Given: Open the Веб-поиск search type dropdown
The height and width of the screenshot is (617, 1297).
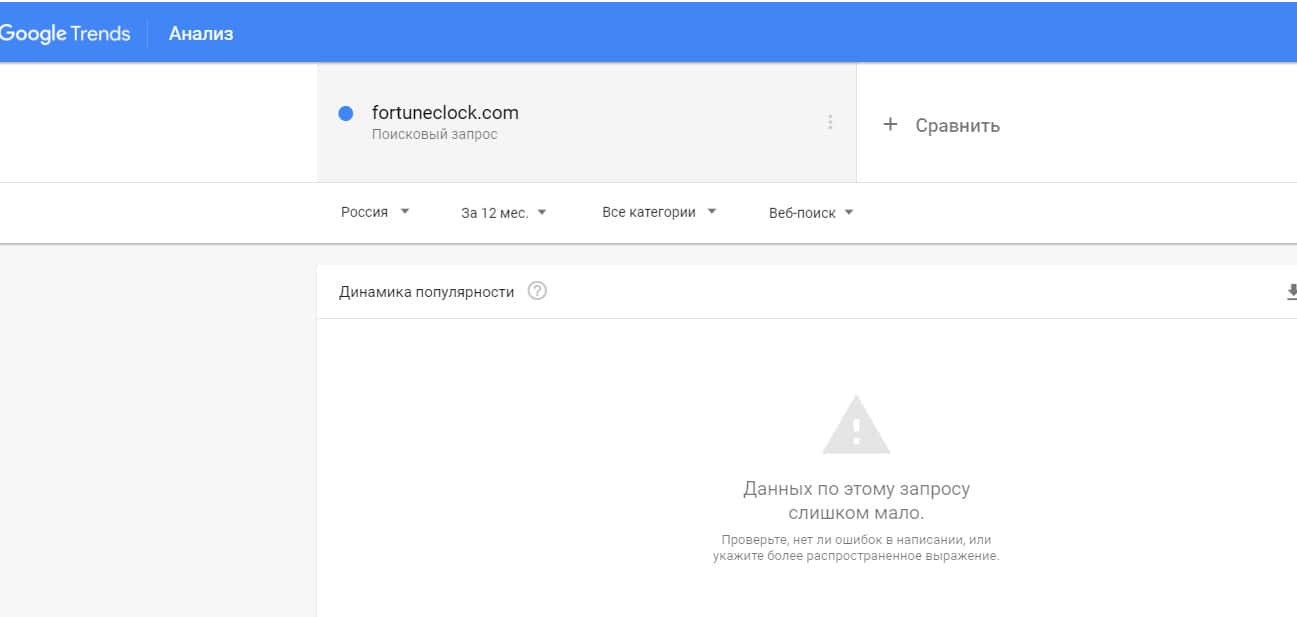Looking at the screenshot, I should pos(810,213).
